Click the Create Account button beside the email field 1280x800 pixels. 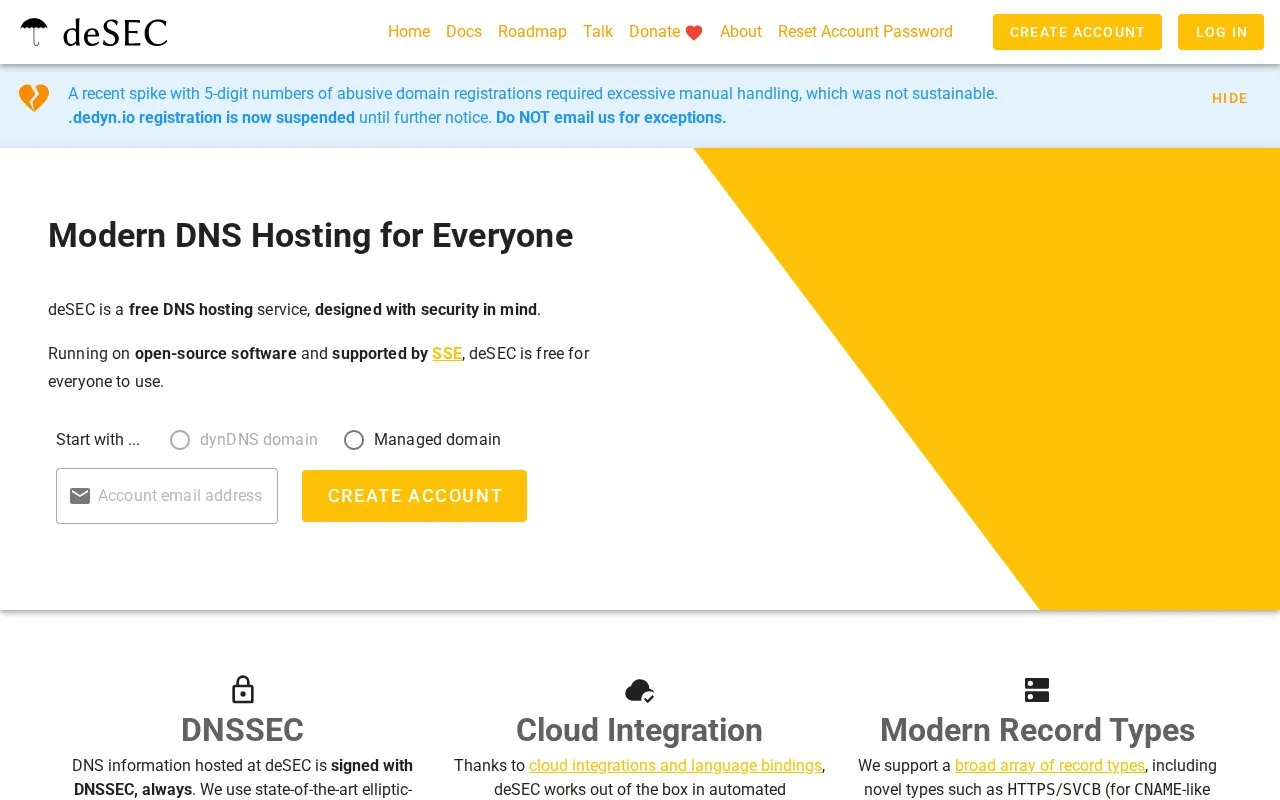414,496
